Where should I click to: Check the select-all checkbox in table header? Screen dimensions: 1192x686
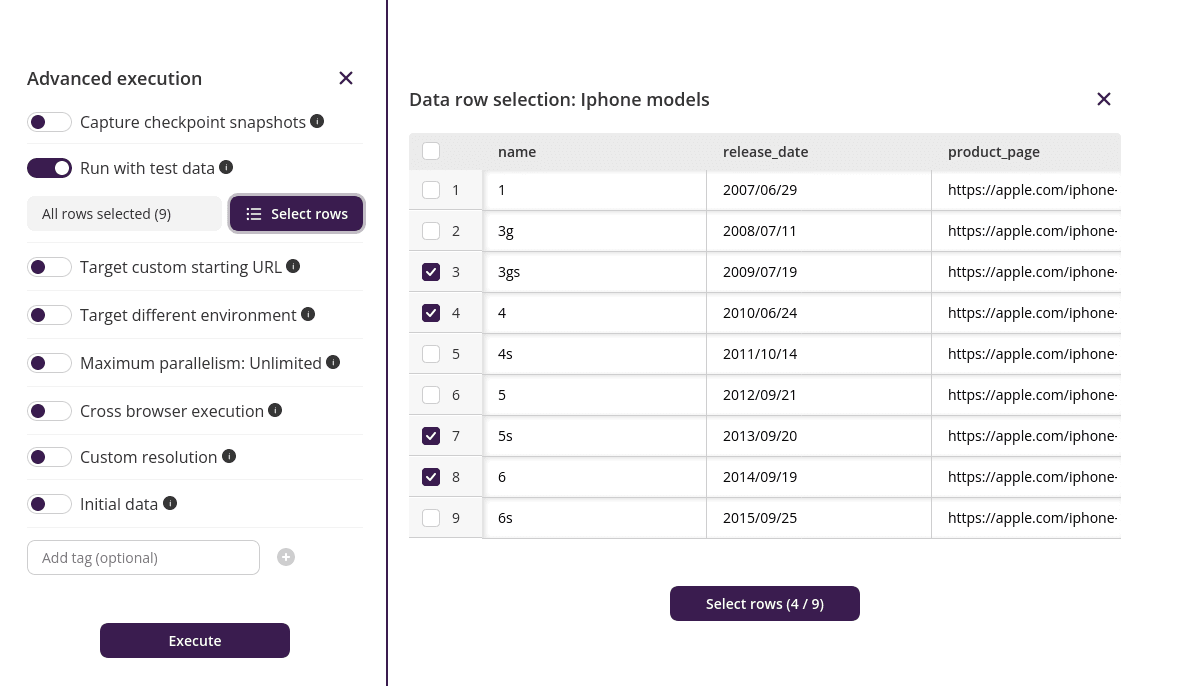pos(431,149)
